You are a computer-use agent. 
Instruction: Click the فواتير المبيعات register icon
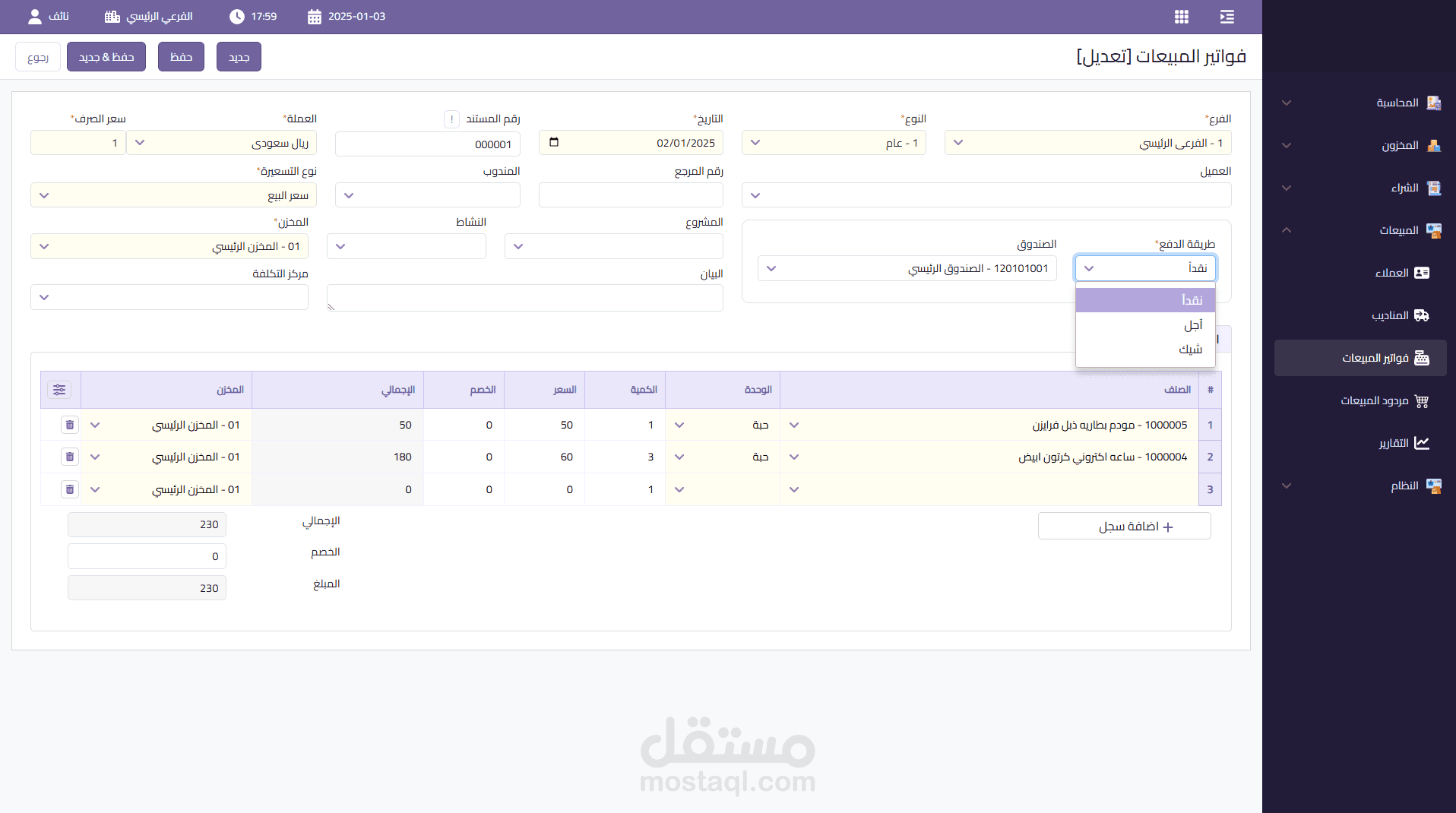tap(1422, 358)
